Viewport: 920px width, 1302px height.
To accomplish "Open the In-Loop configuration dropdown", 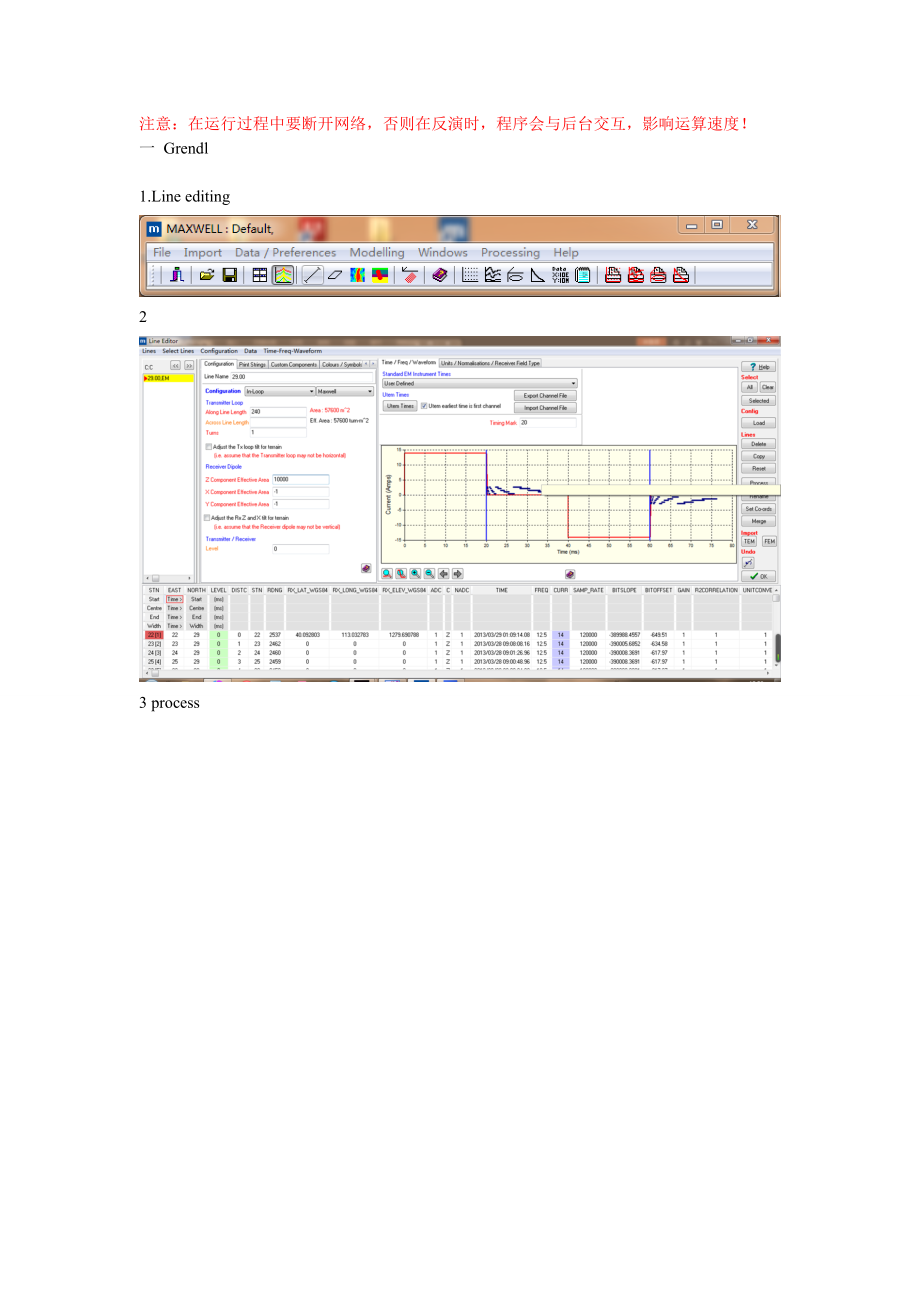I will pos(280,391).
